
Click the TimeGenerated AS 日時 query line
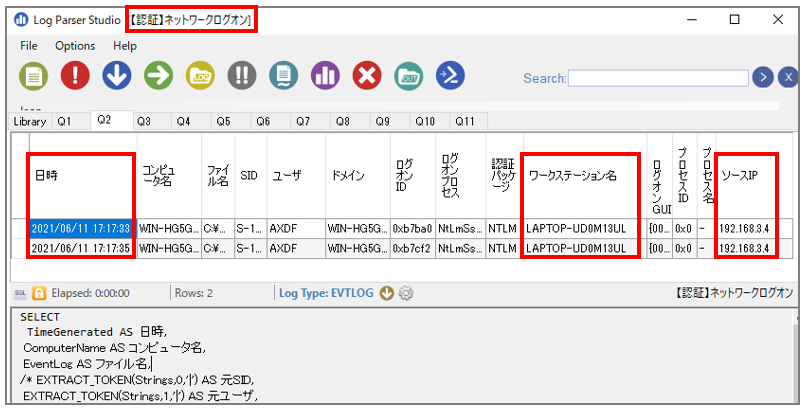tap(97, 332)
